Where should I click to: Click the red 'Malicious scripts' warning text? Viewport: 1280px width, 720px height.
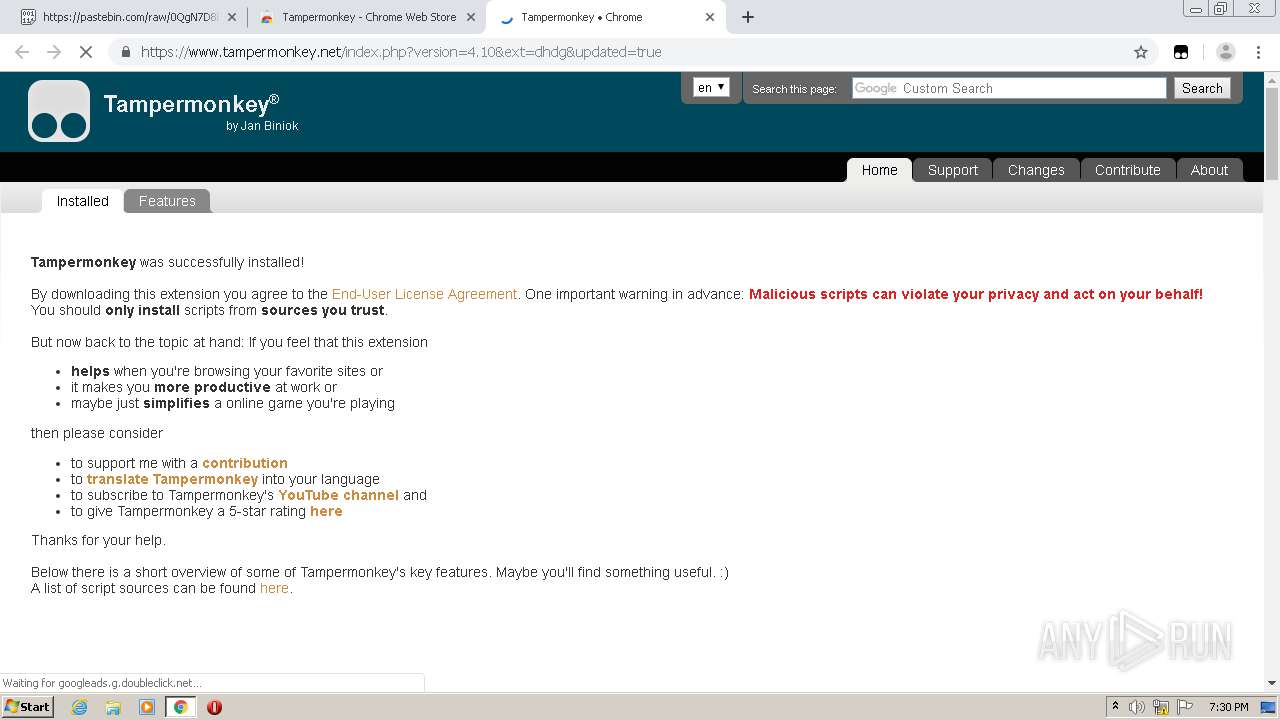976,294
